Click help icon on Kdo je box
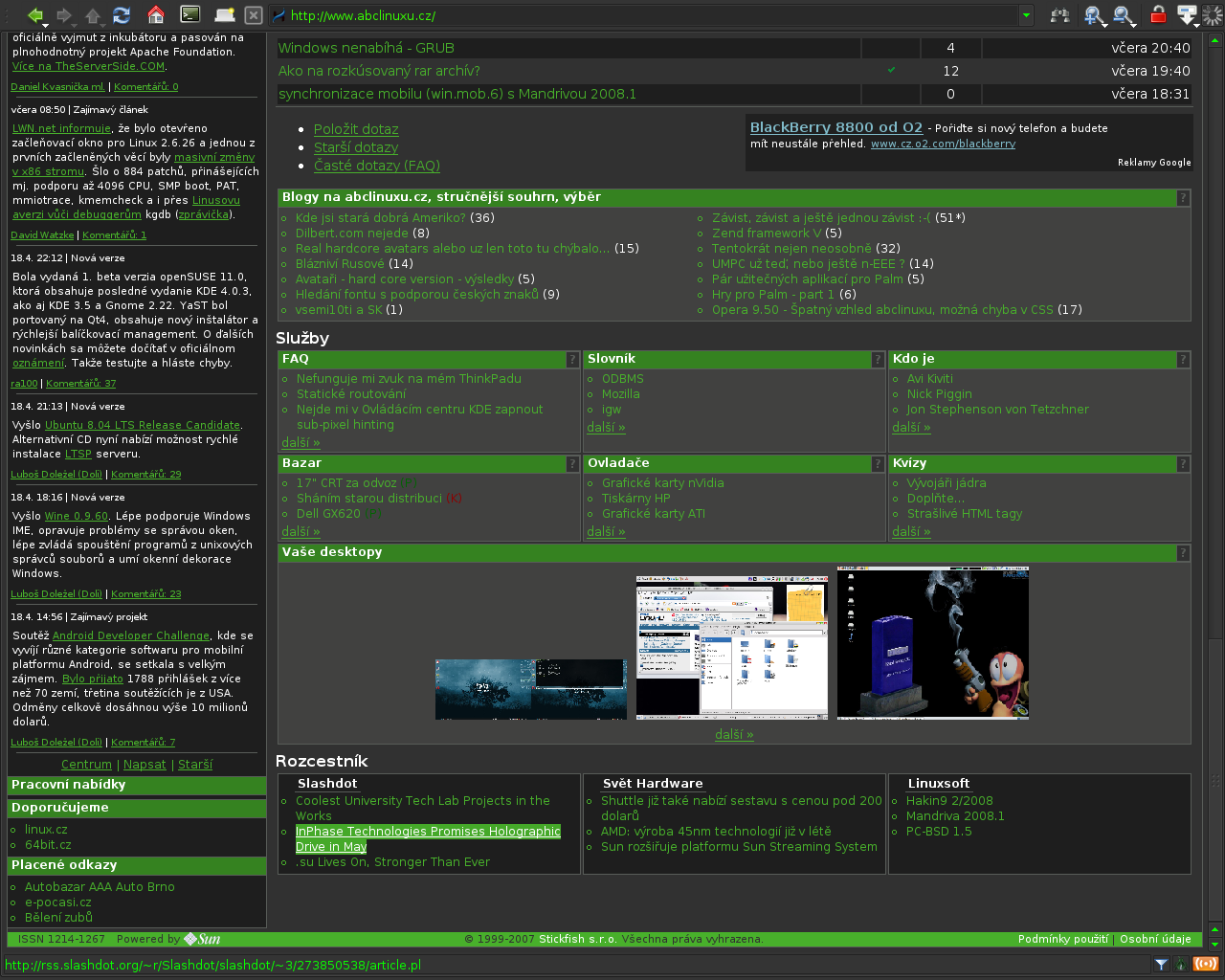 tap(1183, 360)
